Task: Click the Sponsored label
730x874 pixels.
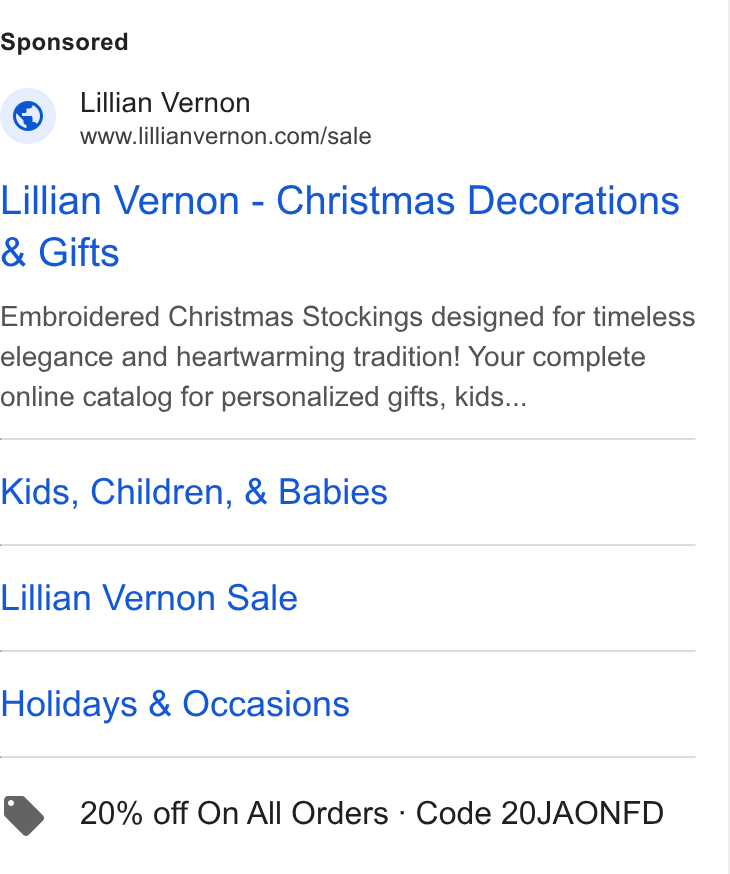Action: [x=64, y=42]
